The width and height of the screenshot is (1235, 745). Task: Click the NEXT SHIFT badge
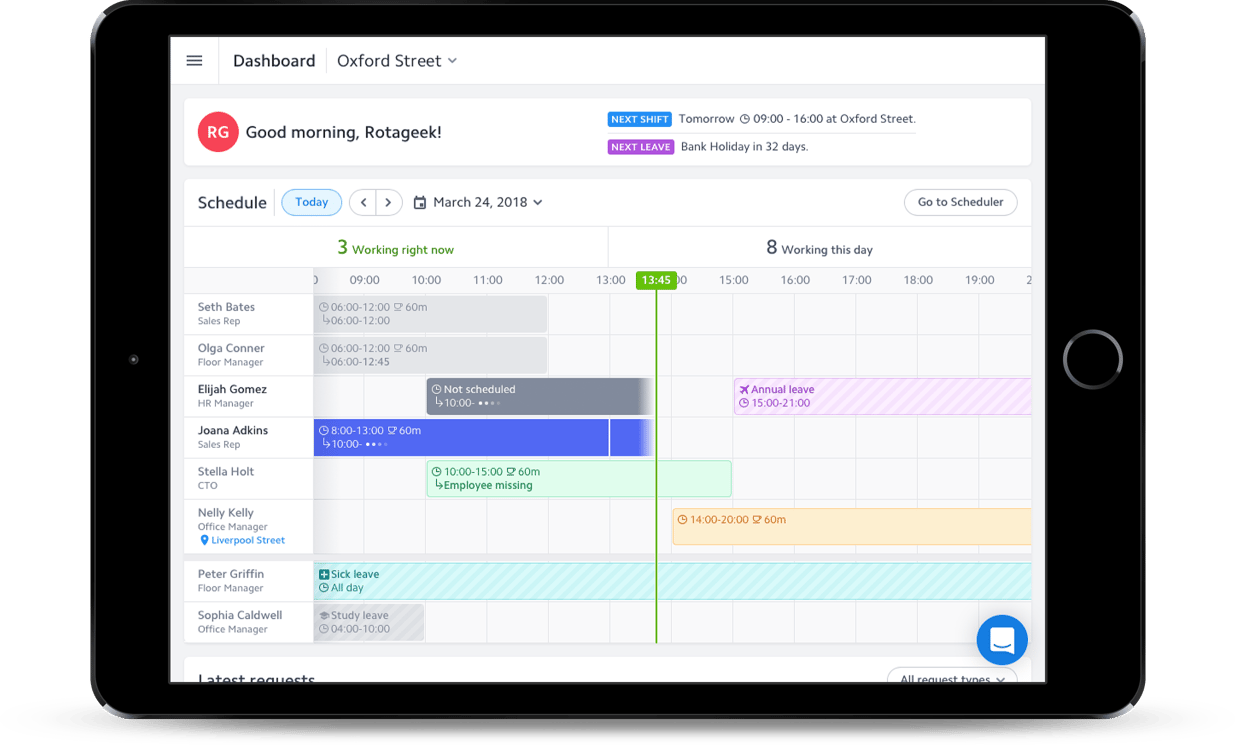(x=639, y=119)
